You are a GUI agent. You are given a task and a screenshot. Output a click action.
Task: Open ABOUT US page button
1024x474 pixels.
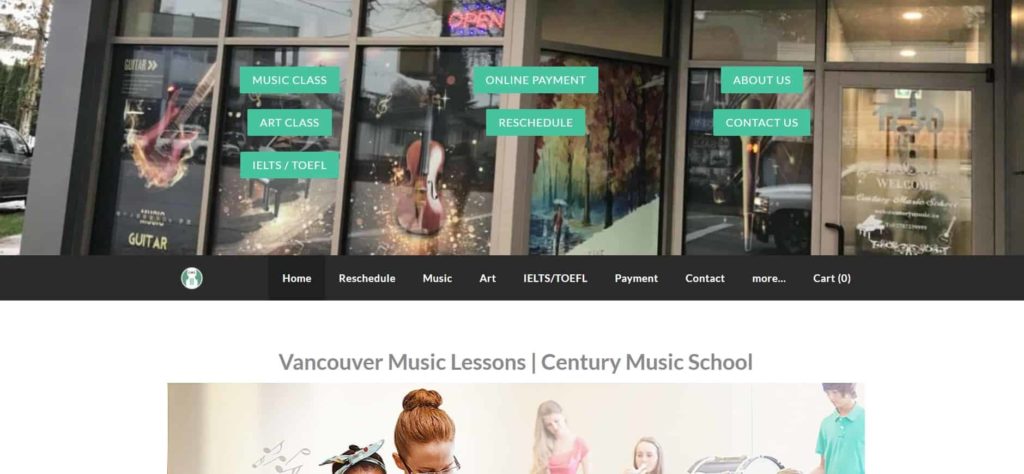tap(761, 80)
